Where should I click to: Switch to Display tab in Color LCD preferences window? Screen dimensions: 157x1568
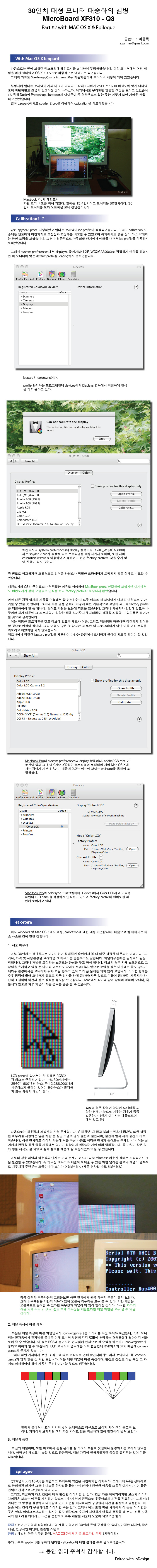tap(72, 667)
